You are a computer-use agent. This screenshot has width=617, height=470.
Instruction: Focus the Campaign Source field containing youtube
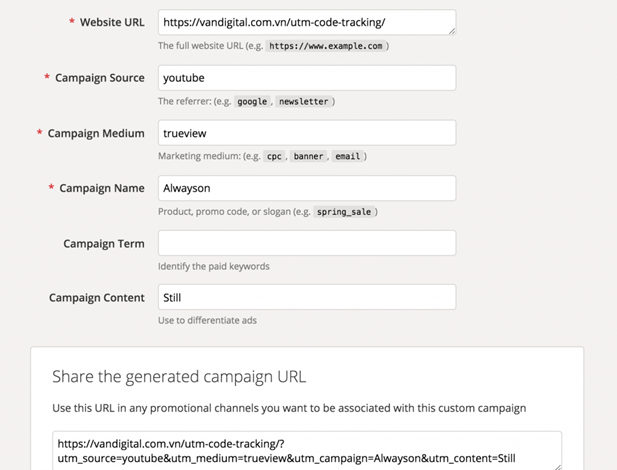coord(306,78)
